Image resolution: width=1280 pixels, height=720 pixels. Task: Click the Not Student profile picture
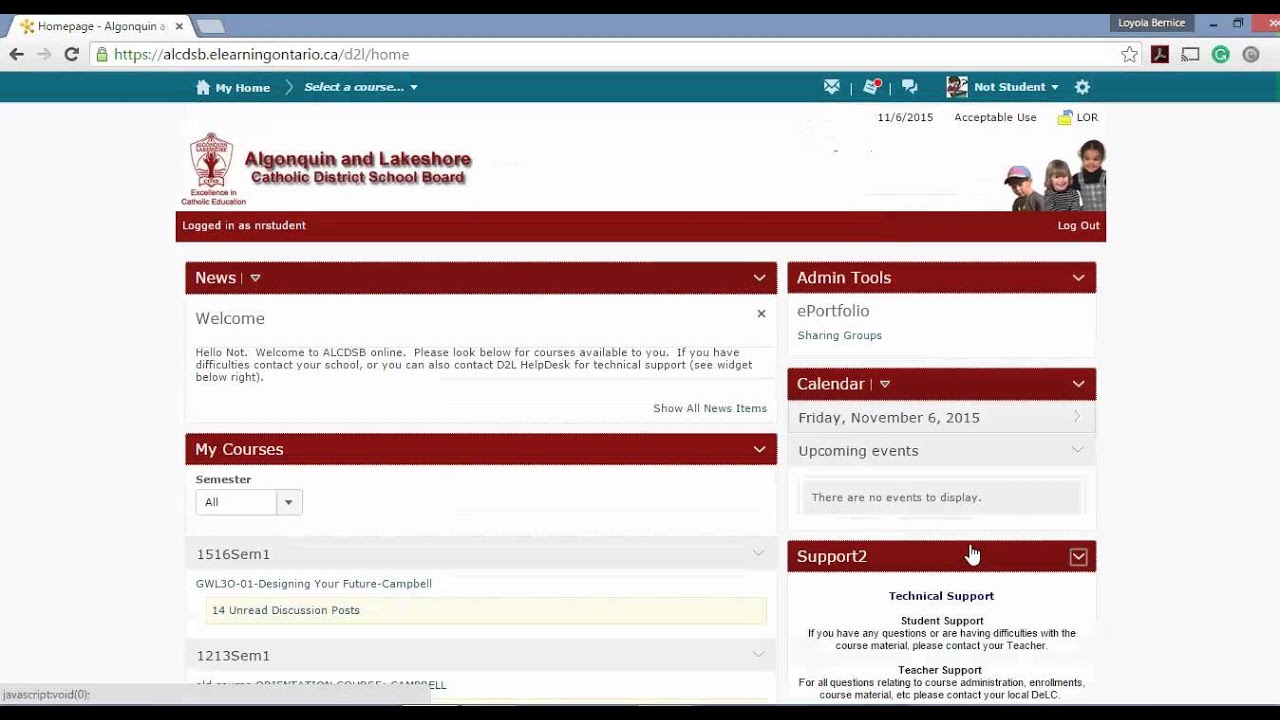(957, 87)
